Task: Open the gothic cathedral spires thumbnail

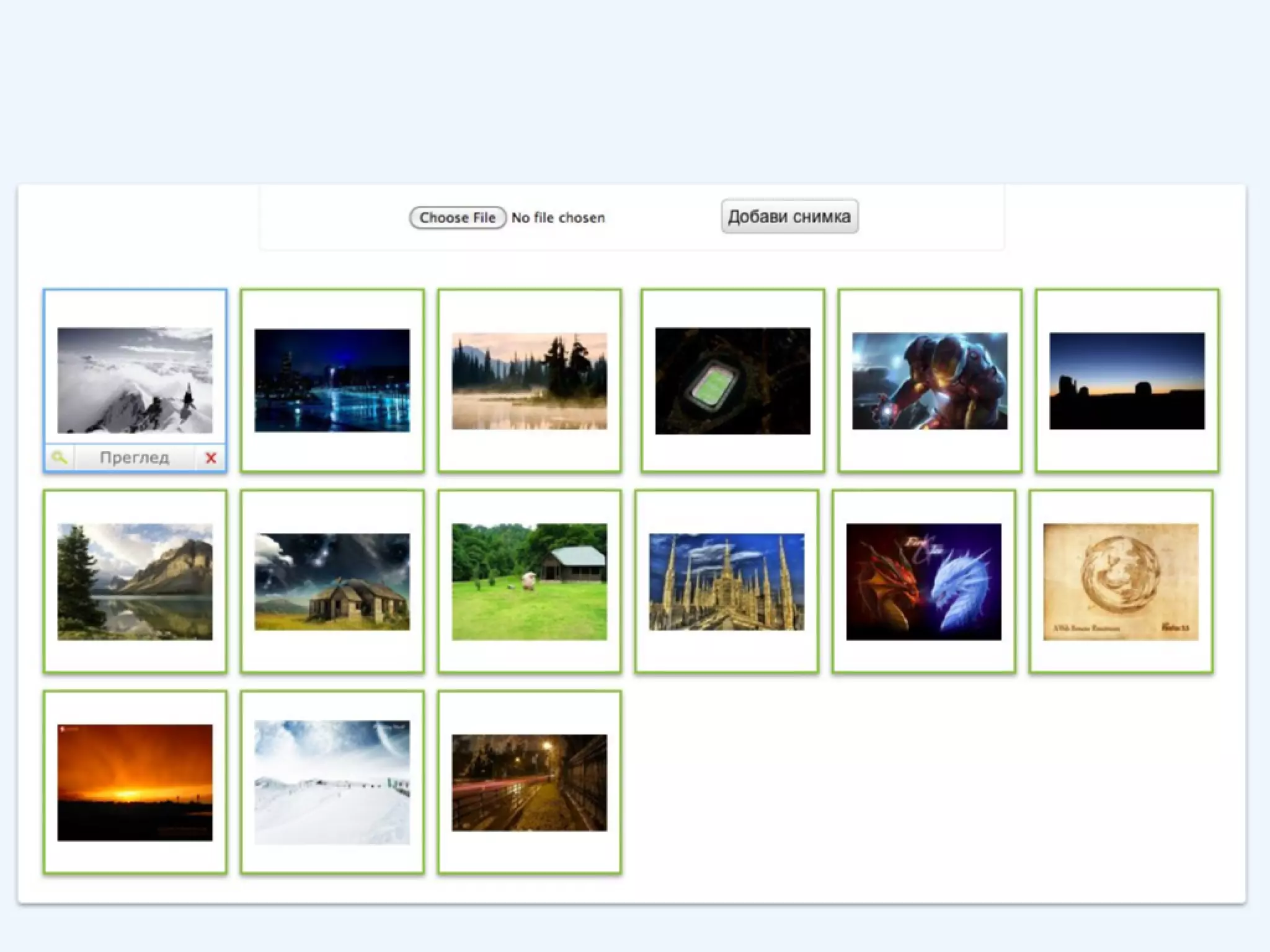Action: pos(726,581)
